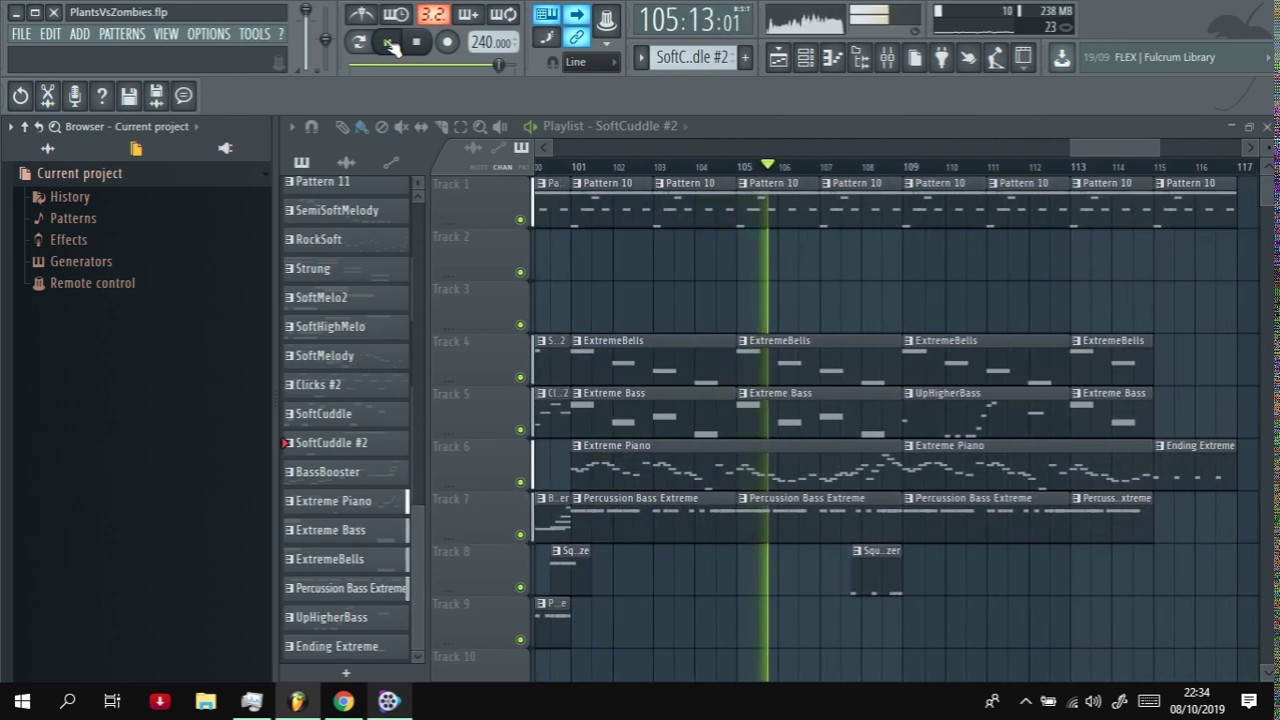Click the cut scissors toolbar icon
This screenshot has height=720, width=1280.
coord(47,96)
